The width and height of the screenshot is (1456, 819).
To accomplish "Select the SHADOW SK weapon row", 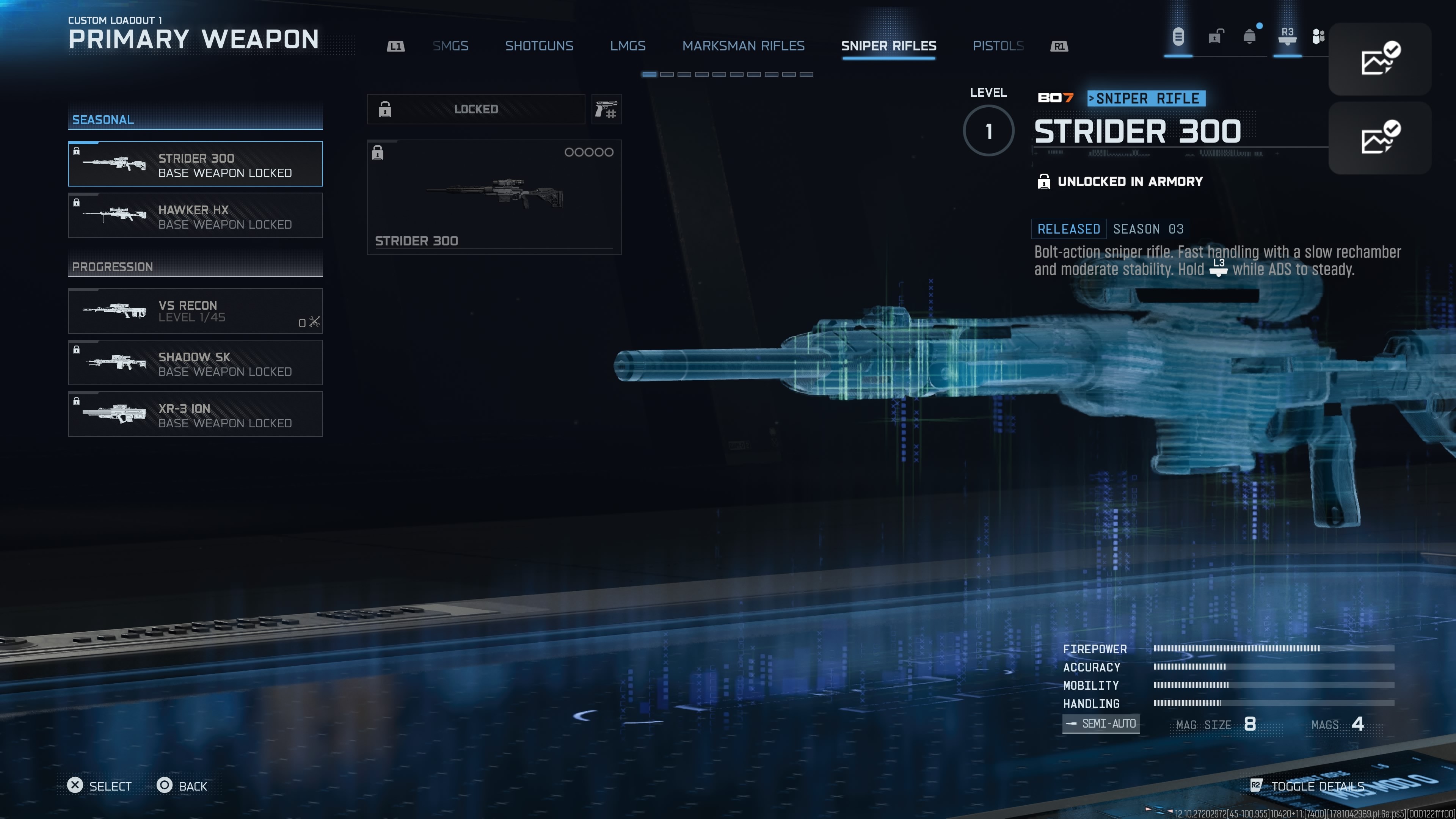I will click(x=196, y=362).
